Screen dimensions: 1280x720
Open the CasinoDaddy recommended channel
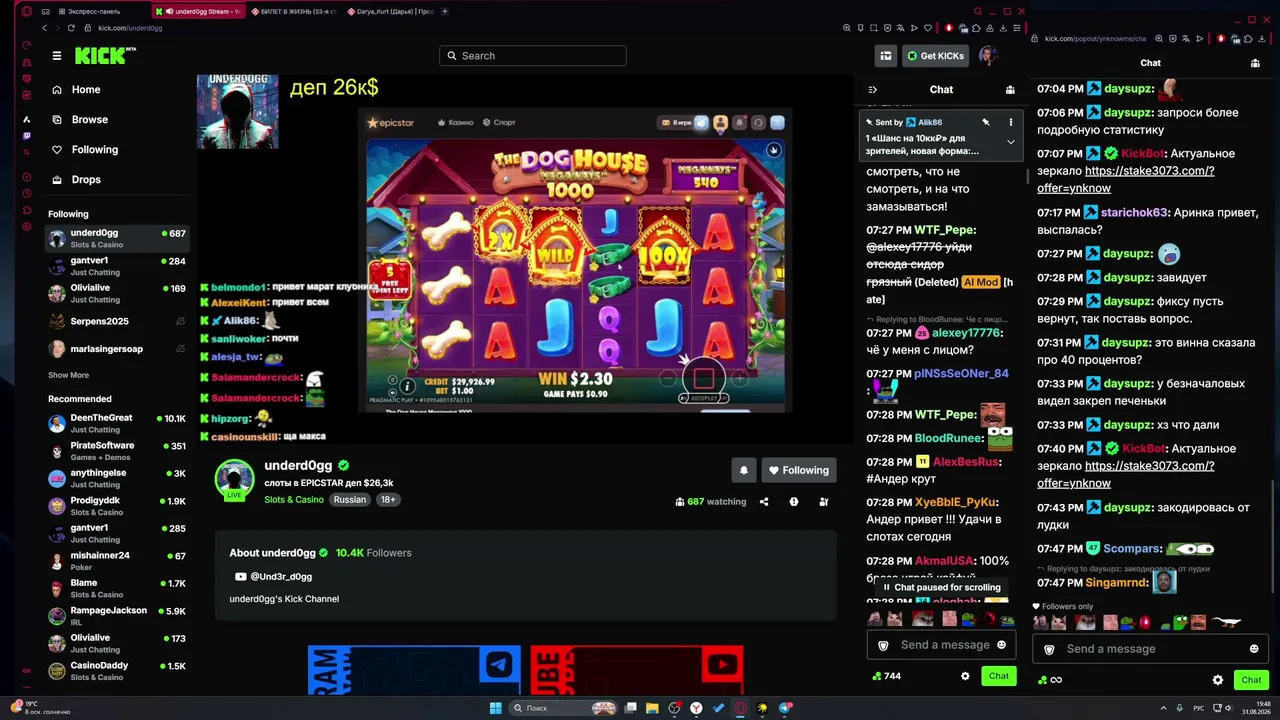point(116,671)
